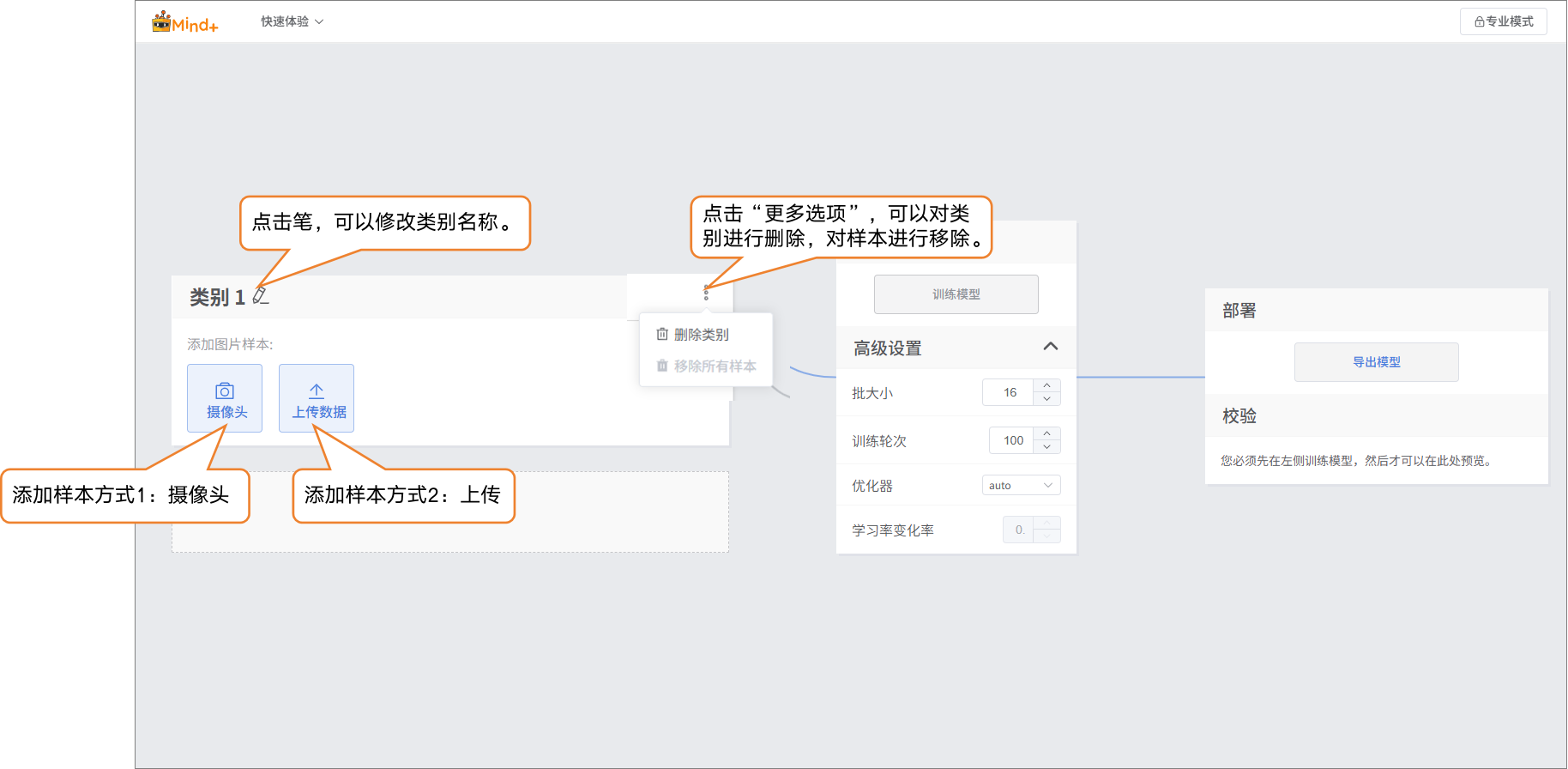Click the 摄像头 camera sample button
Screen dimensions: 1568x769
click(x=225, y=398)
